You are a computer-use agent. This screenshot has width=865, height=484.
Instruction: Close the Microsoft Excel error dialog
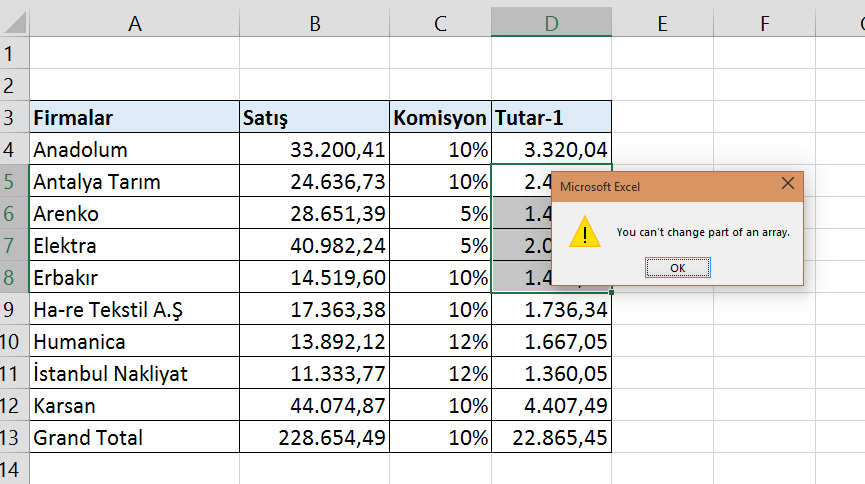788,185
